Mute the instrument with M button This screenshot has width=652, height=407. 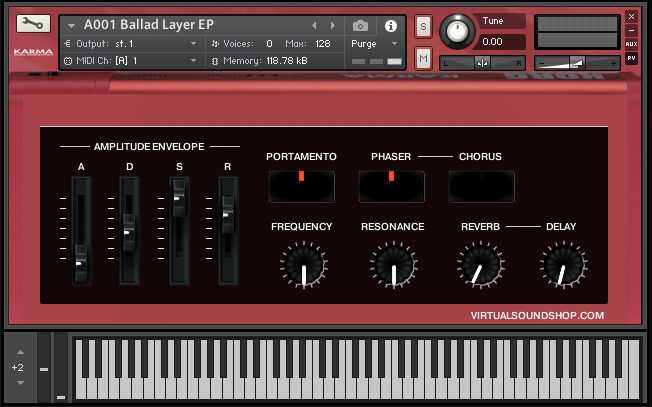click(x=423, y=59)
